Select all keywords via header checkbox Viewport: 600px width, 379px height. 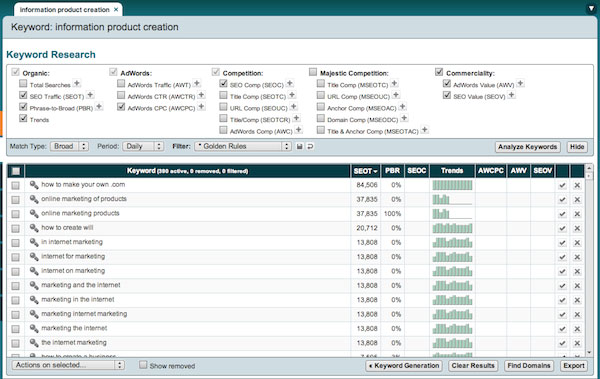16,171
